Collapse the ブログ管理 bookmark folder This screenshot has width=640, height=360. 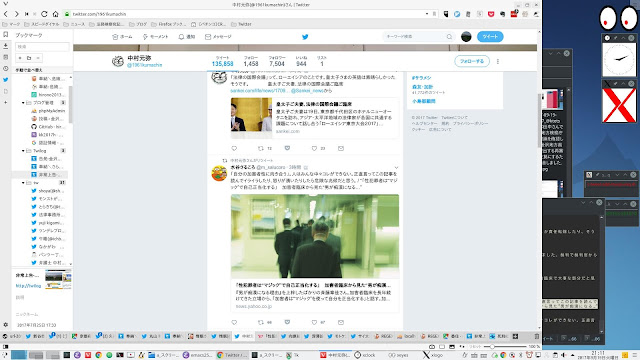click(x=23, y=103)
